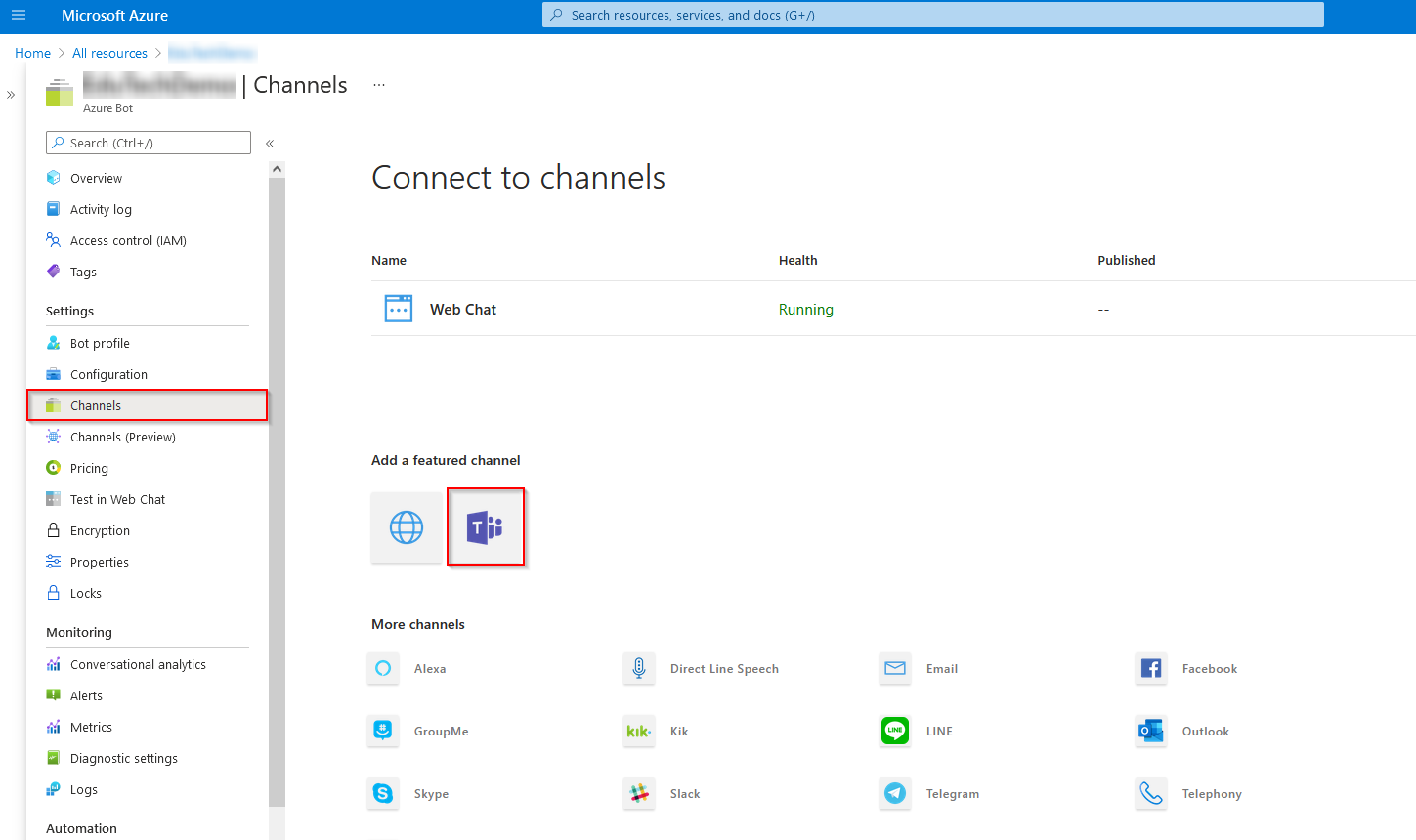Viewport: 1416px width, 840px height.
Task: Open the more options ellipsis near Channels
Action: coord(379,85)
